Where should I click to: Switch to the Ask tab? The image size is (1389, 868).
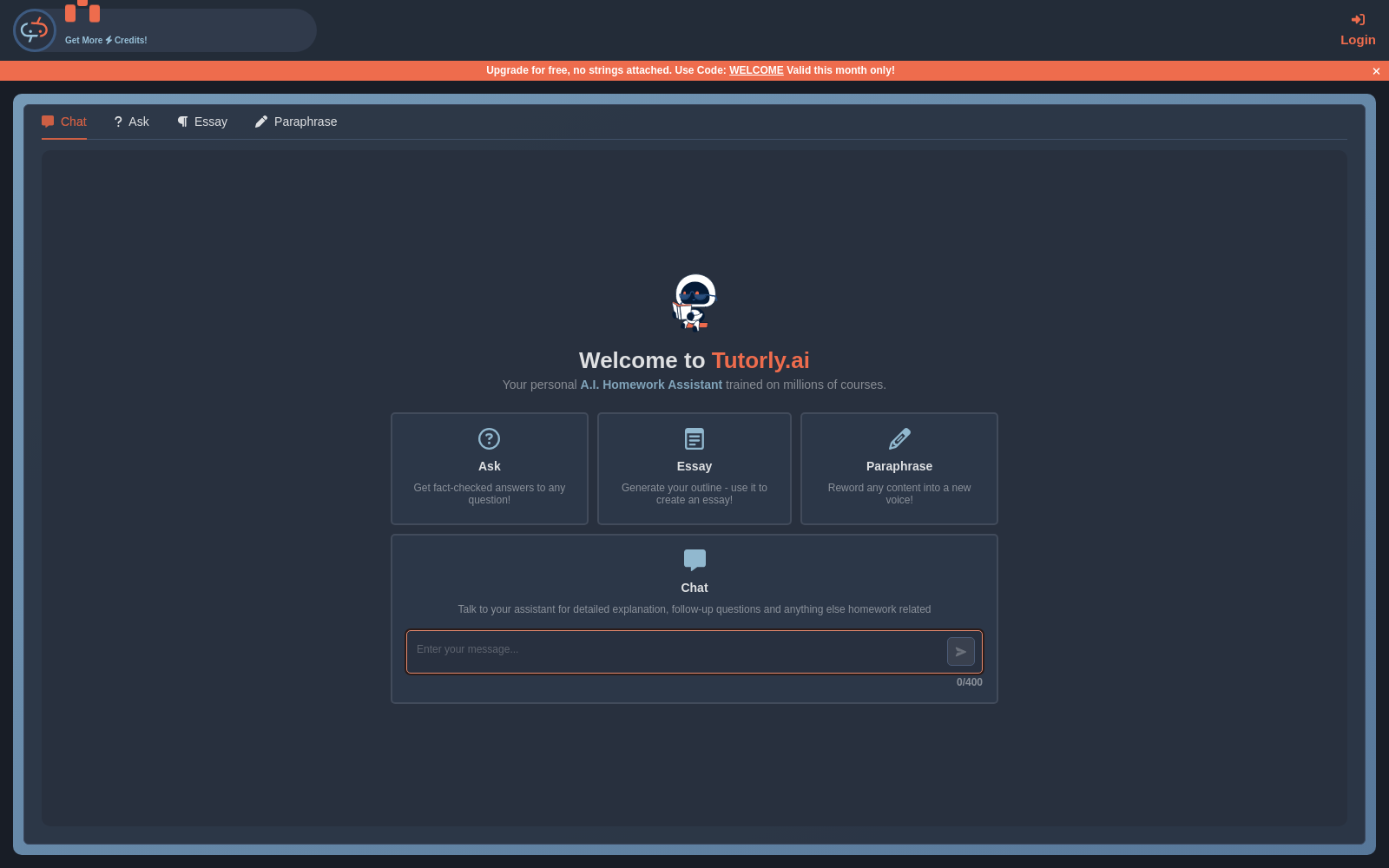click(x=131, y=122)
